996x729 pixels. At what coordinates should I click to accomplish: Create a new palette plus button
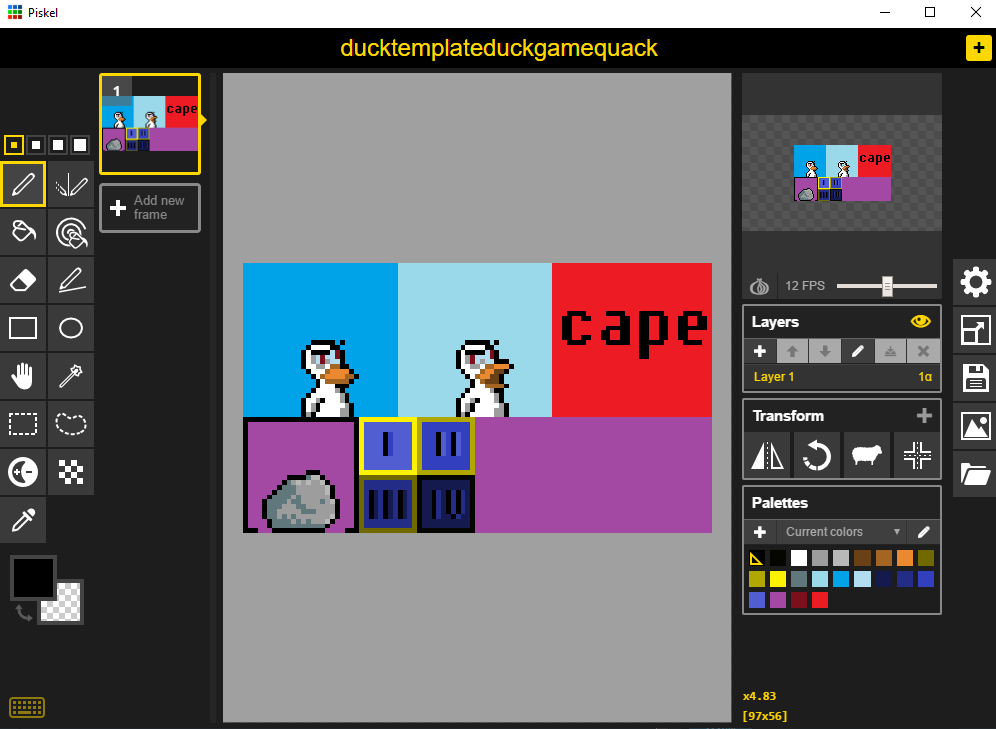pyautogui.click(x=760, y=532)
